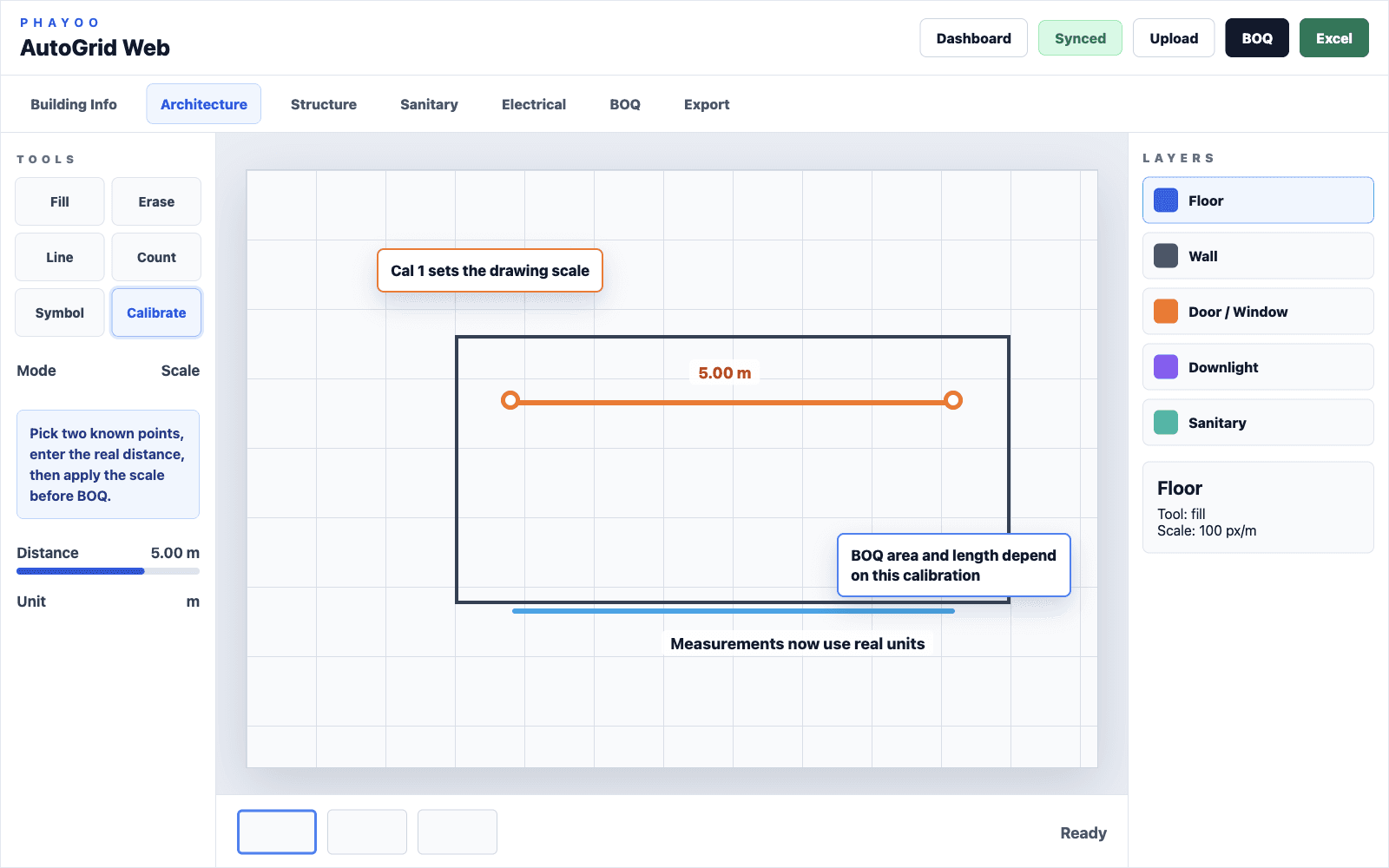Click the Unit m value
Screen dimensions: 1389x868
tap(193, 602)
